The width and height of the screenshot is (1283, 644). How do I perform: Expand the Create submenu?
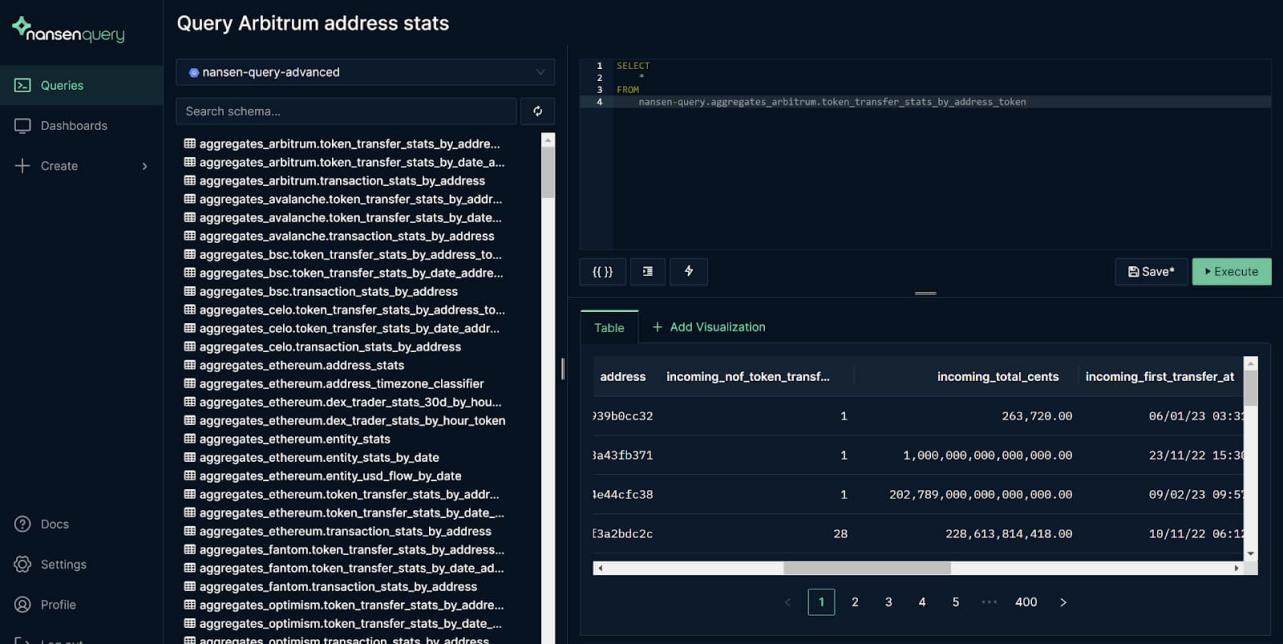coord(80,166)
